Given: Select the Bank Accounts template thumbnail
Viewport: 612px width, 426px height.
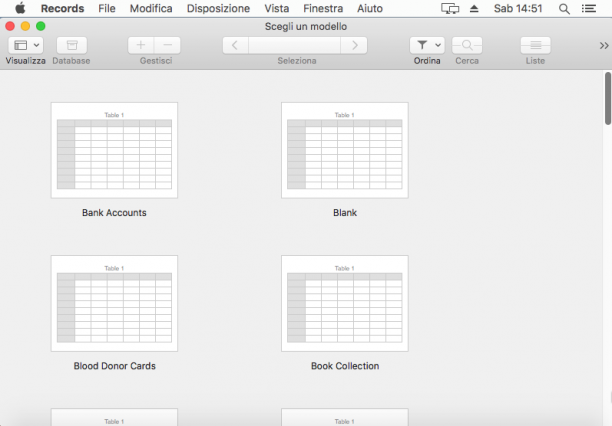Looking at the screenshot, I should point(114,150).
